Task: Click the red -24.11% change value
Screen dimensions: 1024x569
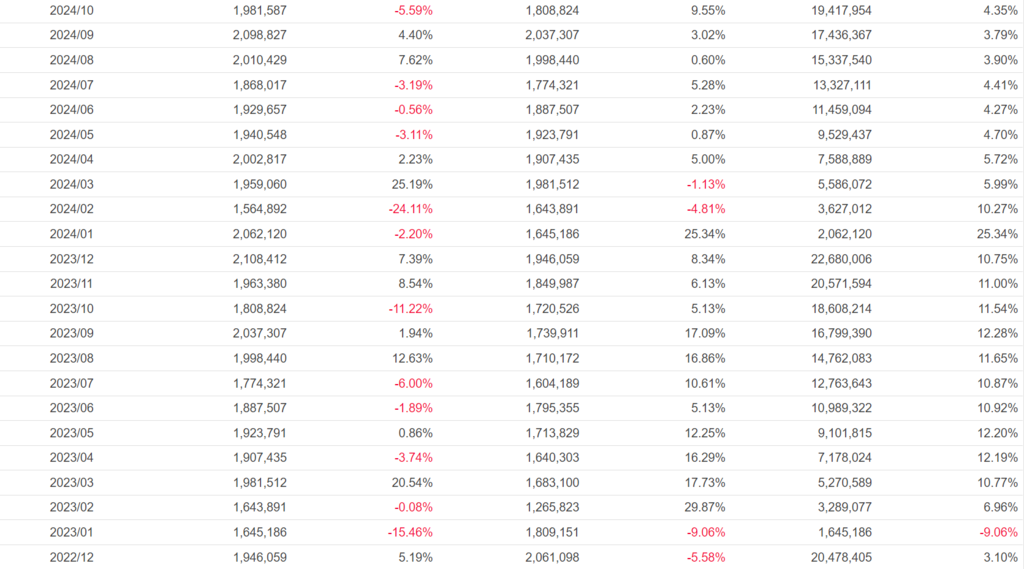Action: (x=410, y=209)
